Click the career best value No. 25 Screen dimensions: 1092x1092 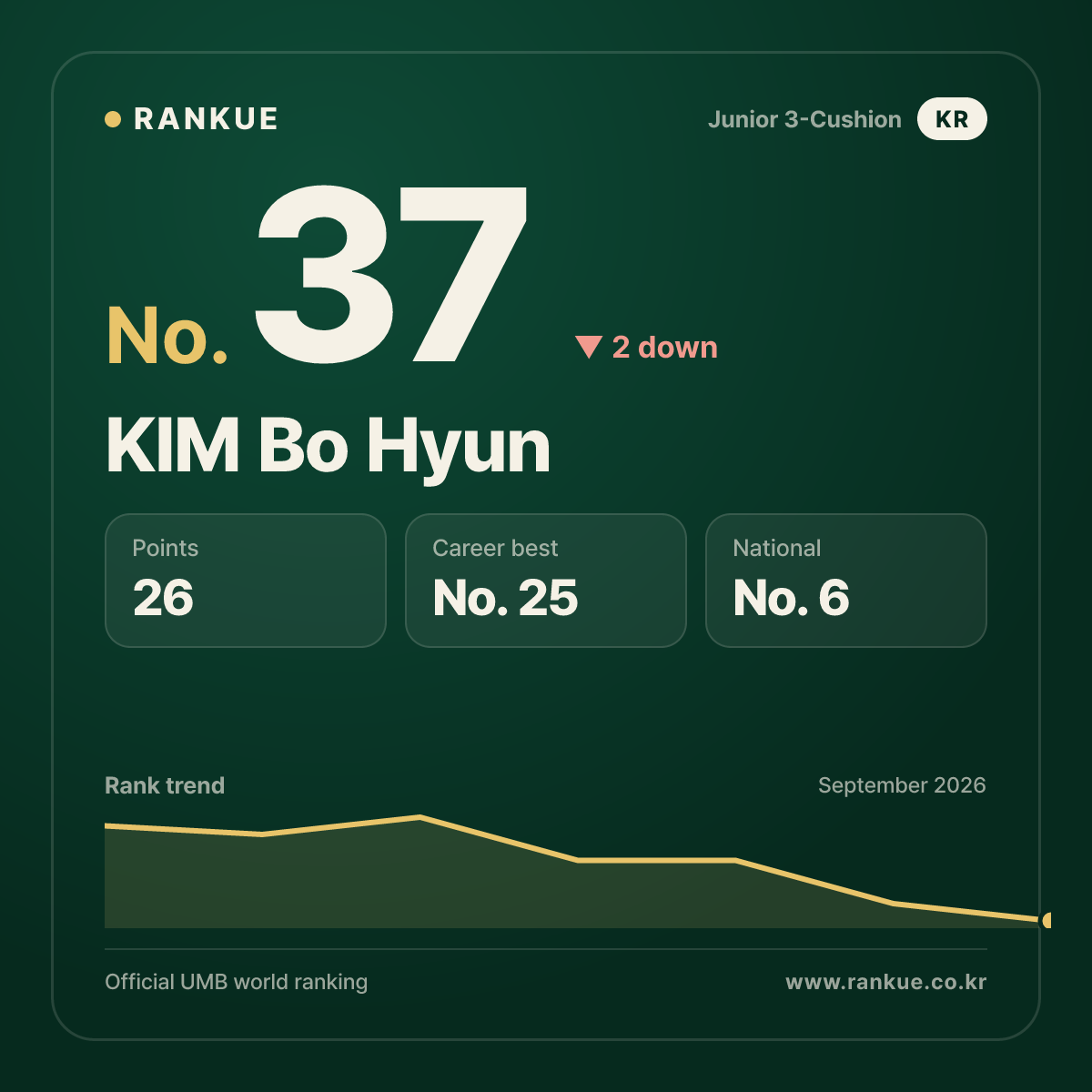click(505, 598)
